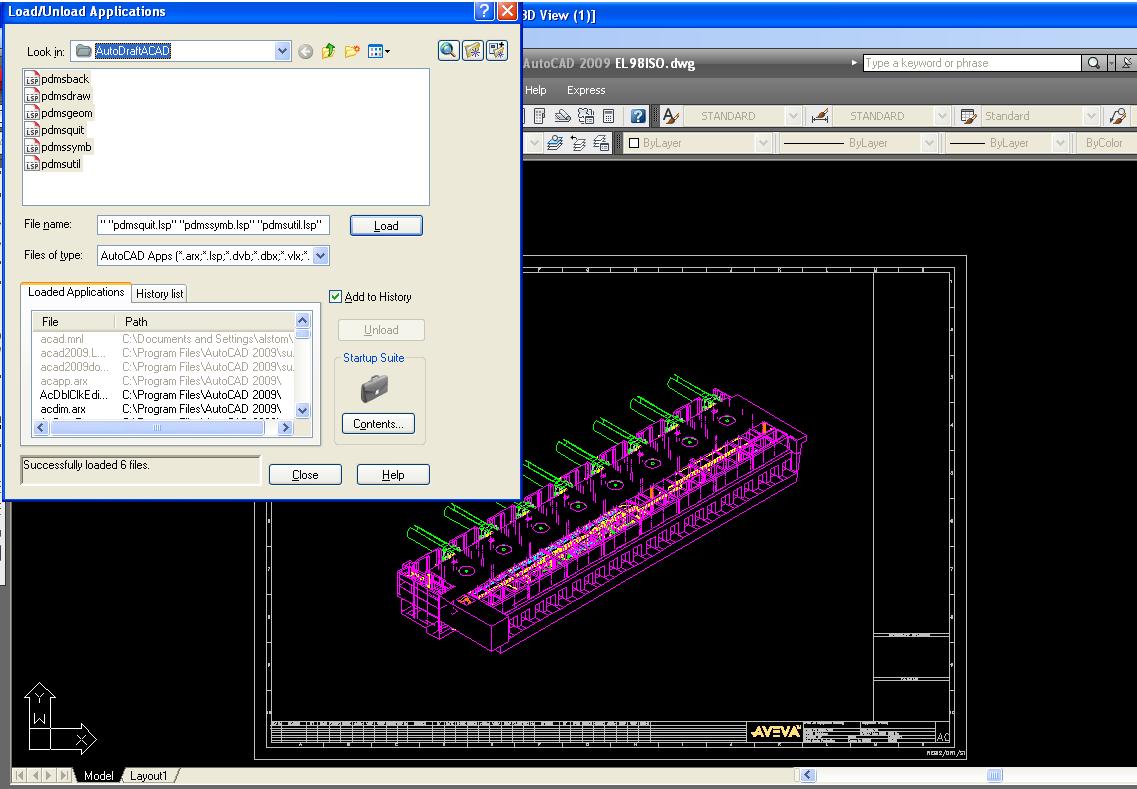1137x789 pixels.
Task: Click the InfoCenter search magnifier button
Action: 1093,63
